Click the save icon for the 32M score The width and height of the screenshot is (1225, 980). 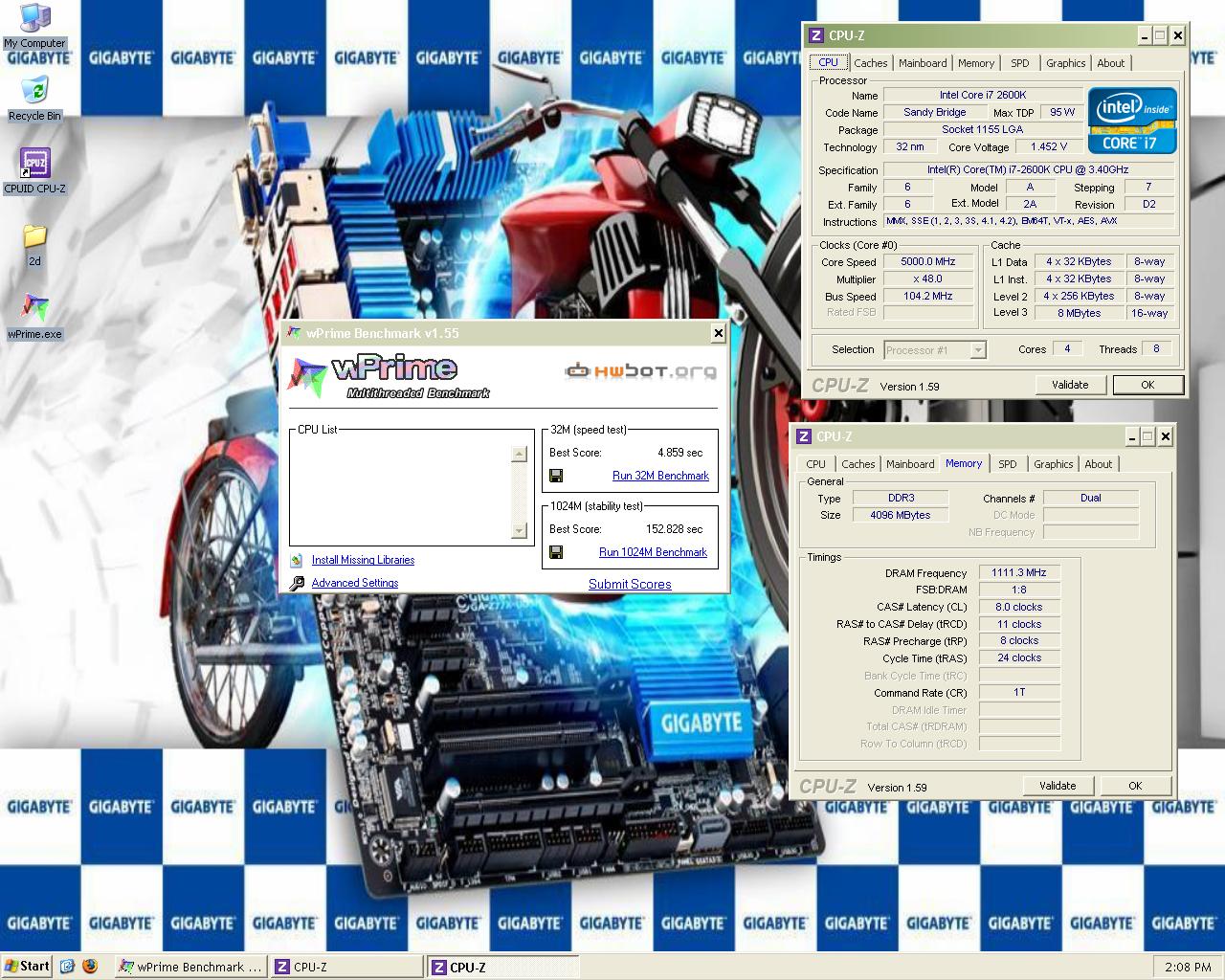556,476
